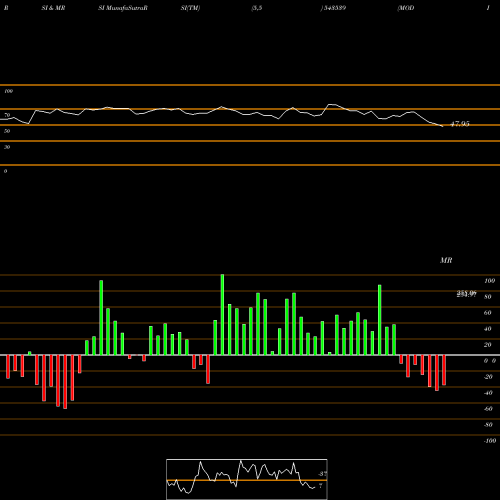Click the '(5,5' parameter text in header
Viewport: 500px width, 500px height.
257,8
